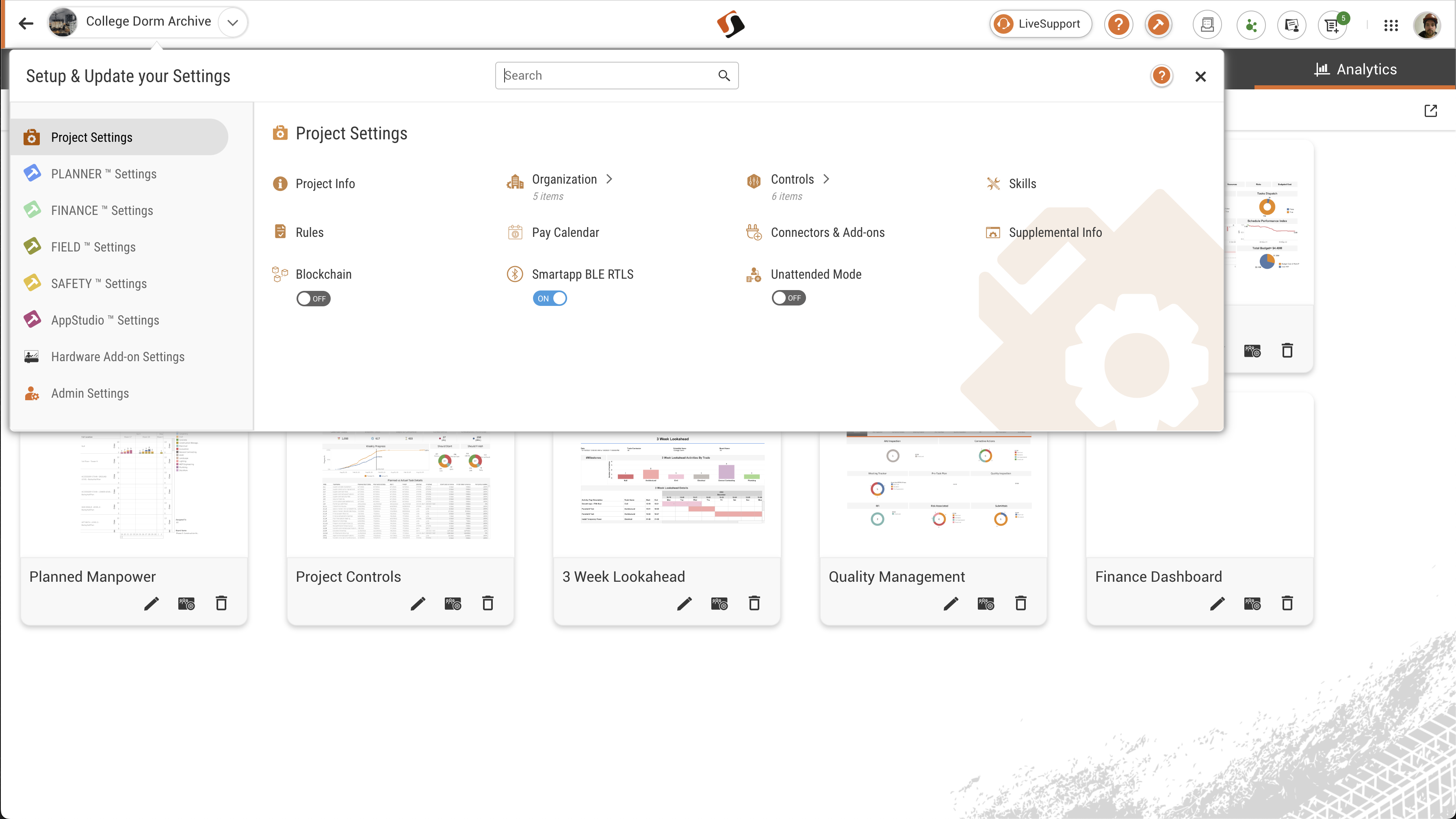The image size is (1456, 819).
Task: Click the help icon in settings panel
Action: [x=1161, y=76]
